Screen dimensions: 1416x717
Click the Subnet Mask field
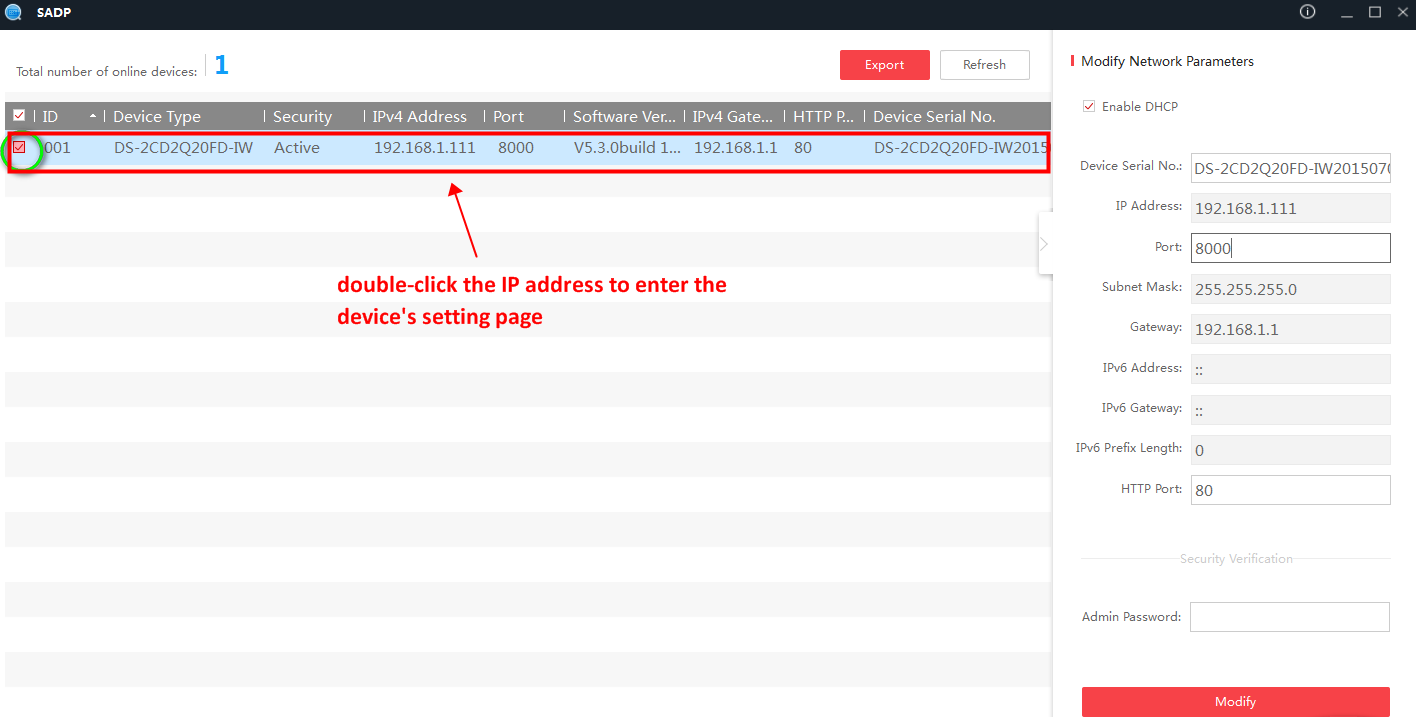(x=1290, y=288)
